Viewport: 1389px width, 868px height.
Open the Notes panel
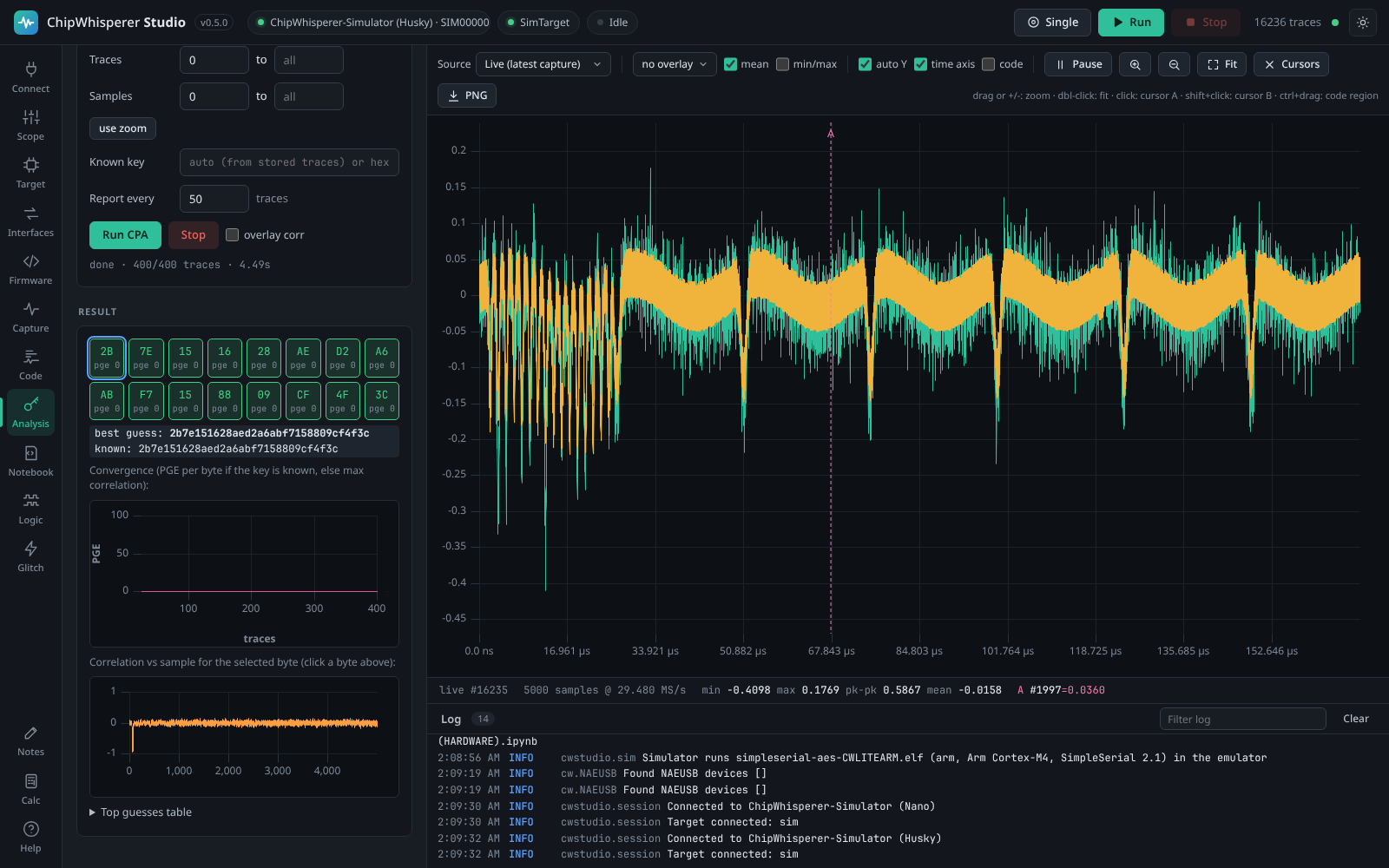pyautogui.click(x=30, y=740)
